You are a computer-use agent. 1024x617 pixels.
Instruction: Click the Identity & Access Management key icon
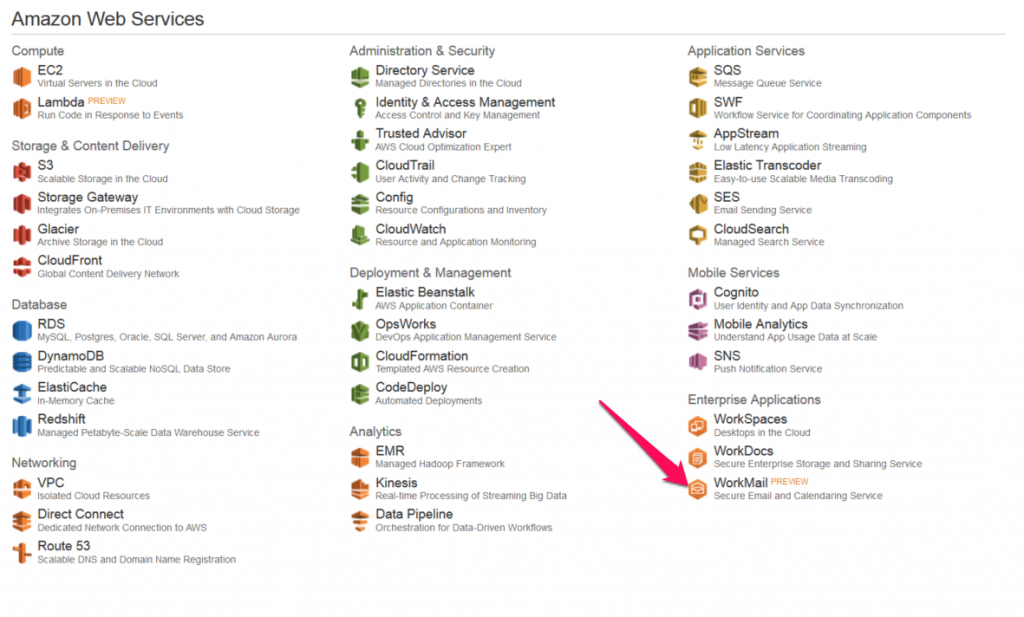[x=360, y=108]
